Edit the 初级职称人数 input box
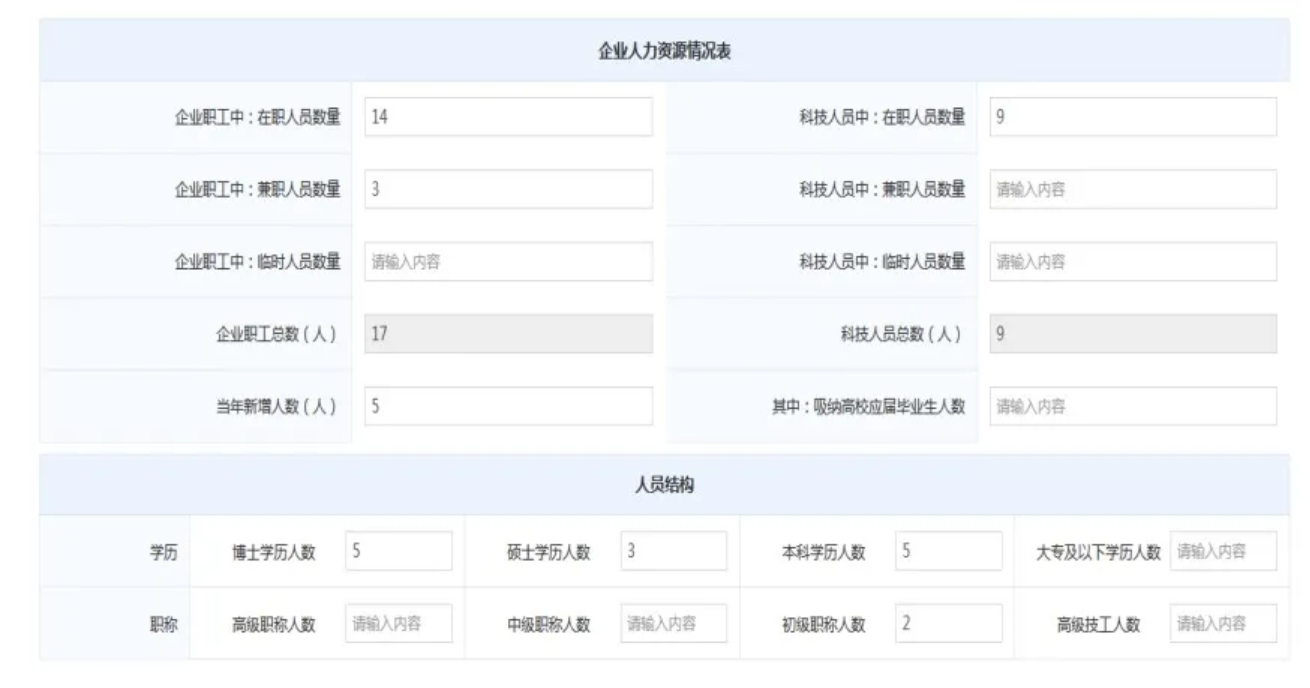The width and height of the screenshot is (1310, 688). click(x=948, y=624)
